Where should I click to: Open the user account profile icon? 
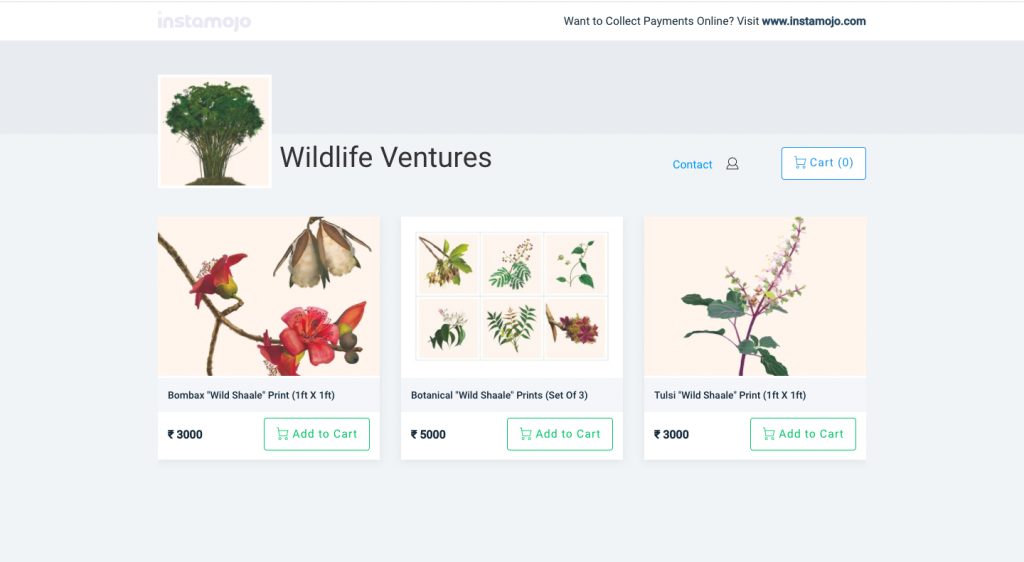[732, 164]
